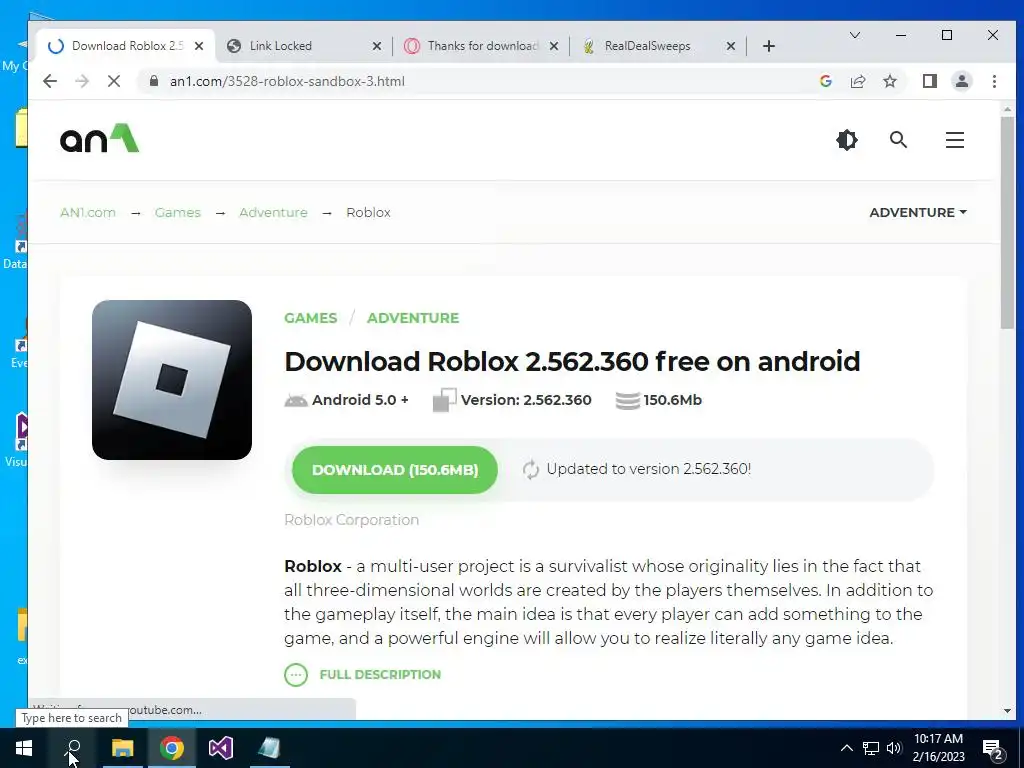Click the share this page icon
Image resolution: width=1024 pixels, height=768 pixels.
point(857,81)
